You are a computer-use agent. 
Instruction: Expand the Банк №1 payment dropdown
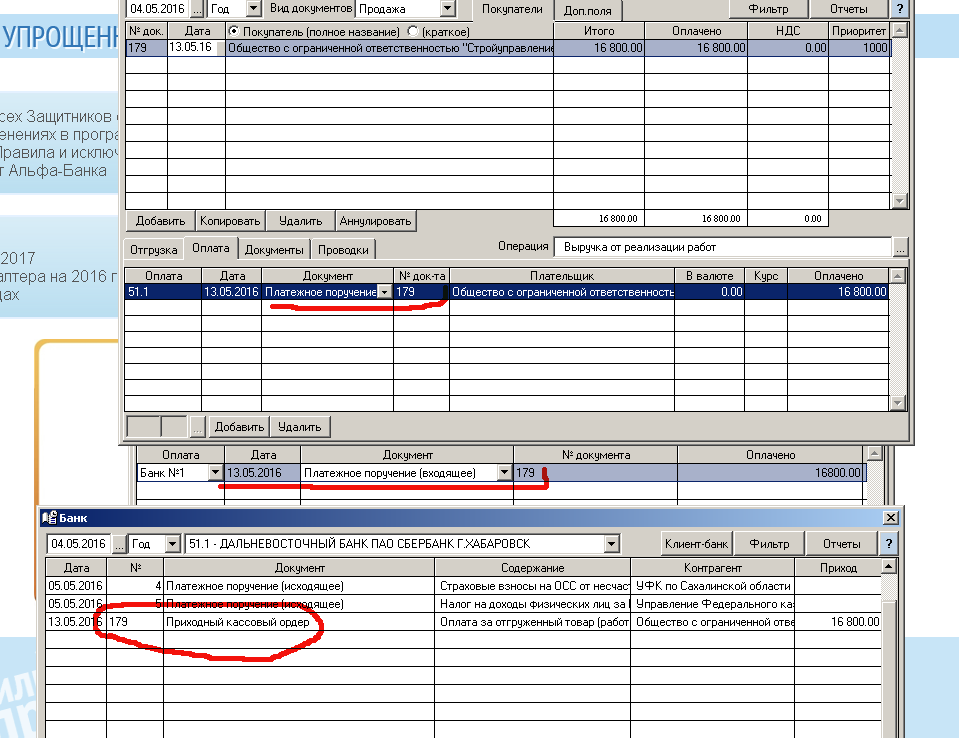214,473
